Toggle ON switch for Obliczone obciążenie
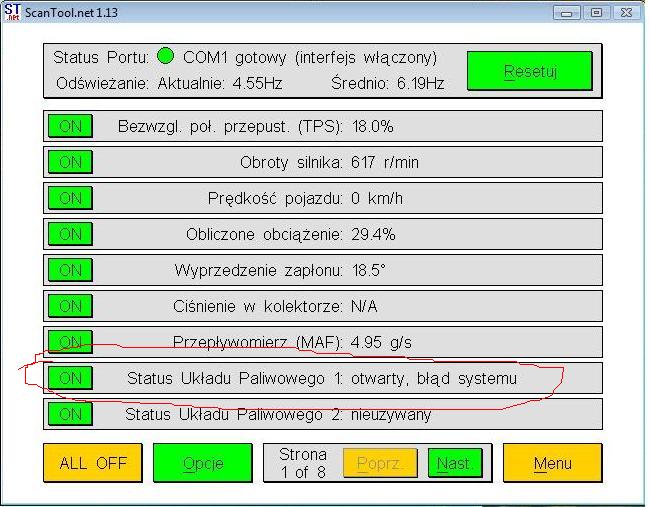This screenshot has height=507, width=650. click(x=70, y=234)
